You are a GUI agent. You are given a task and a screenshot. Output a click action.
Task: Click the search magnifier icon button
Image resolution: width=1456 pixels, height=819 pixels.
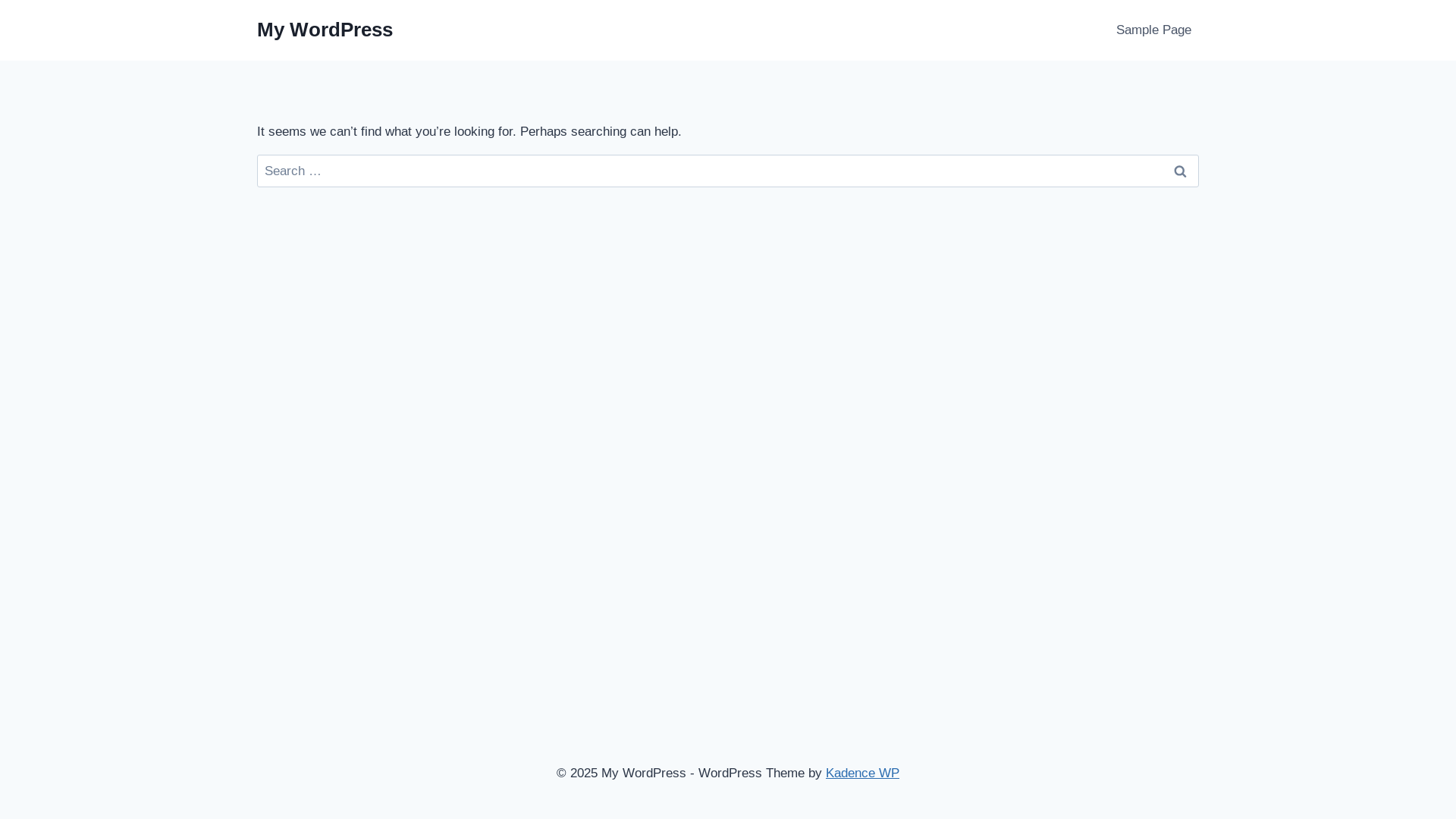click(x=1179, y=171)
